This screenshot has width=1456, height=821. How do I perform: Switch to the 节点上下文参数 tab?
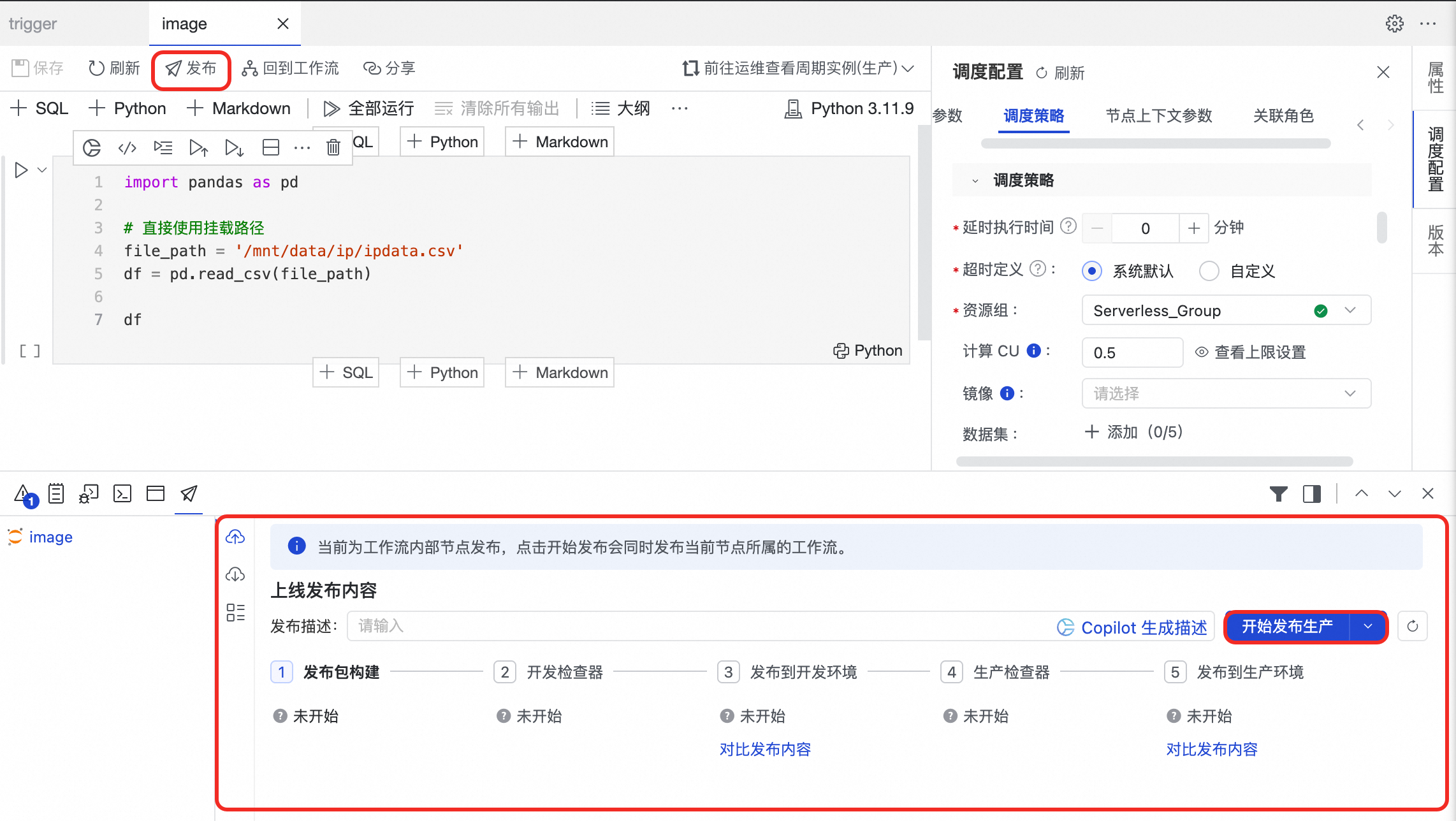pos(1158,115)
